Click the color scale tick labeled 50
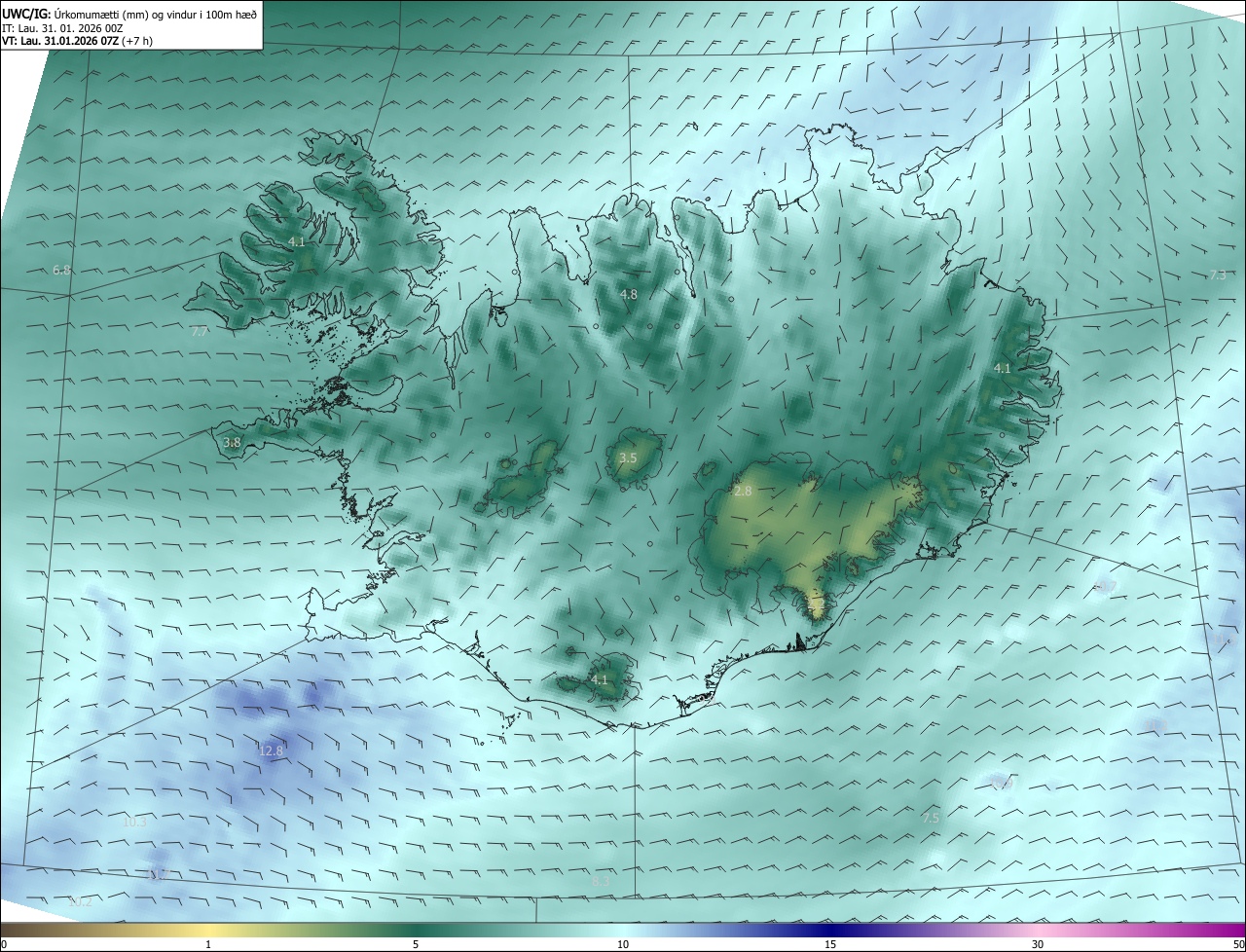1246x952 pixels. [1238, 944]
